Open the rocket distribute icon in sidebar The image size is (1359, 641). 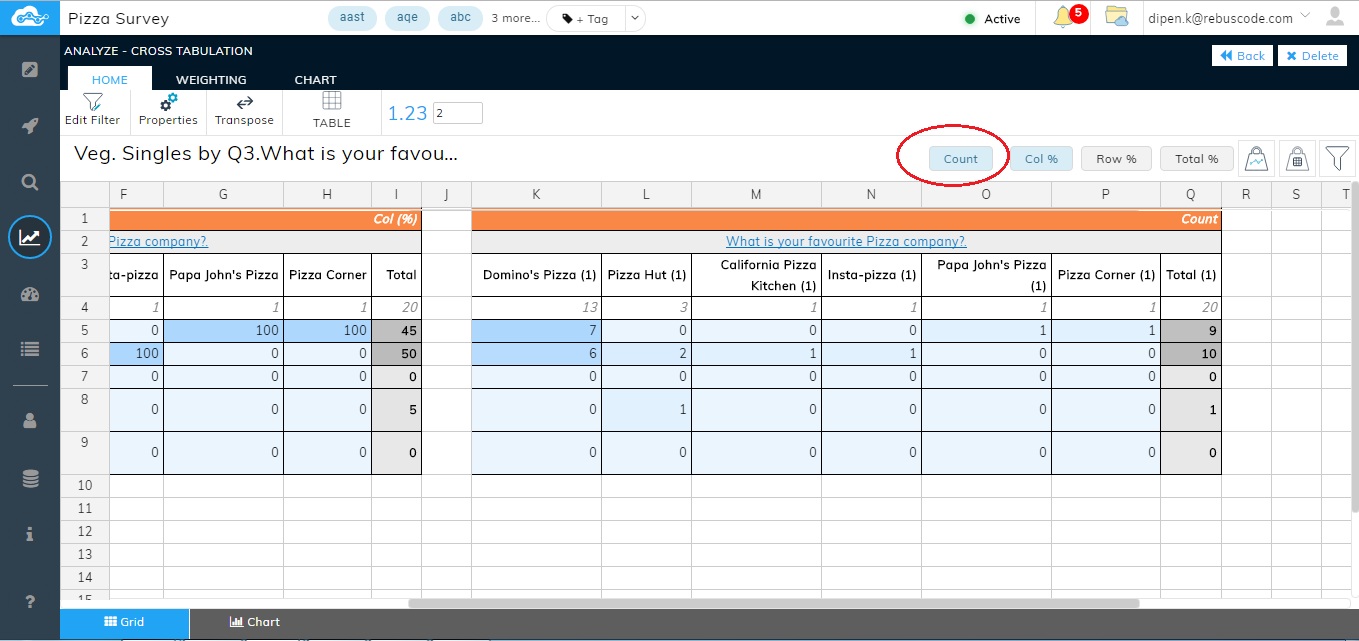point(30,126)
